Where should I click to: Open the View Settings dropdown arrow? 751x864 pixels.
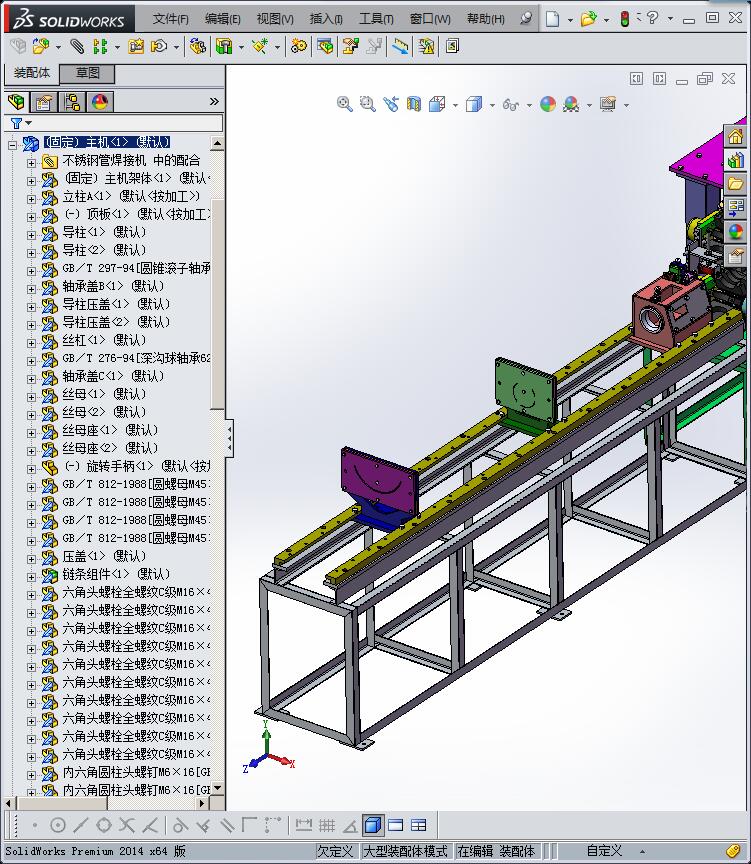[626, 105]
